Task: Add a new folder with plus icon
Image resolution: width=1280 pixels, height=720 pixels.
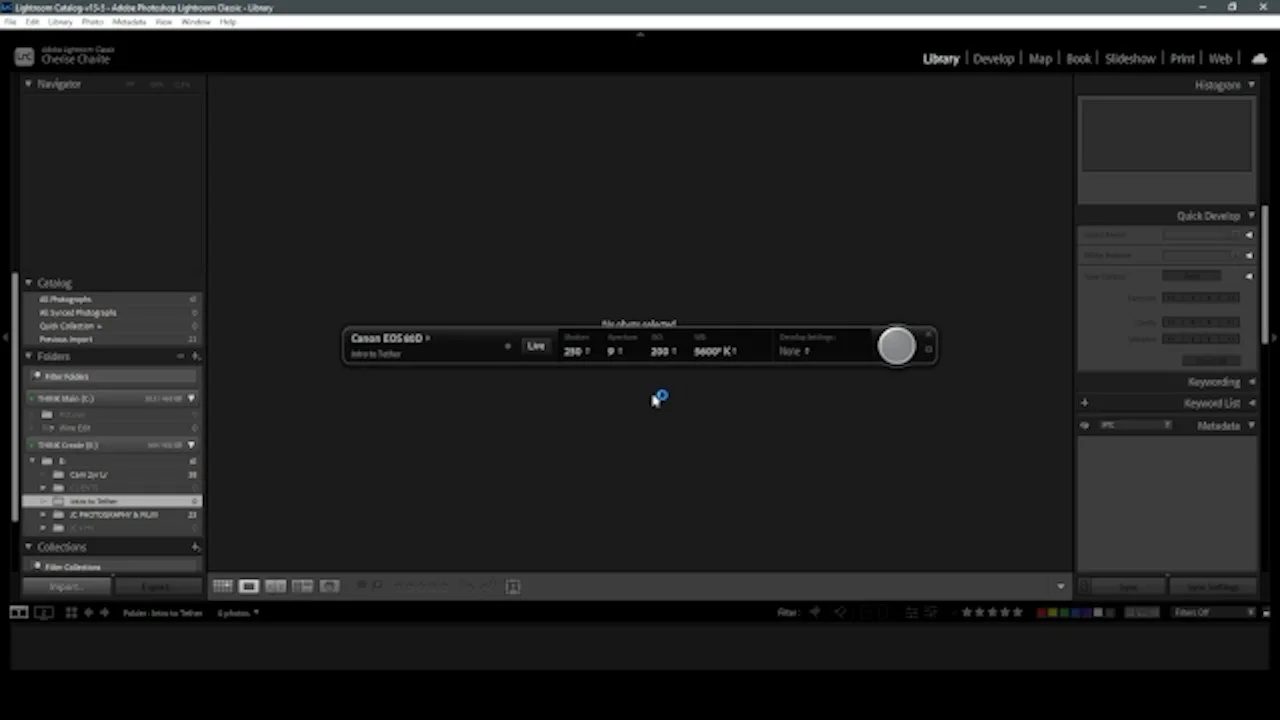Action: click(x=196, y=356)
